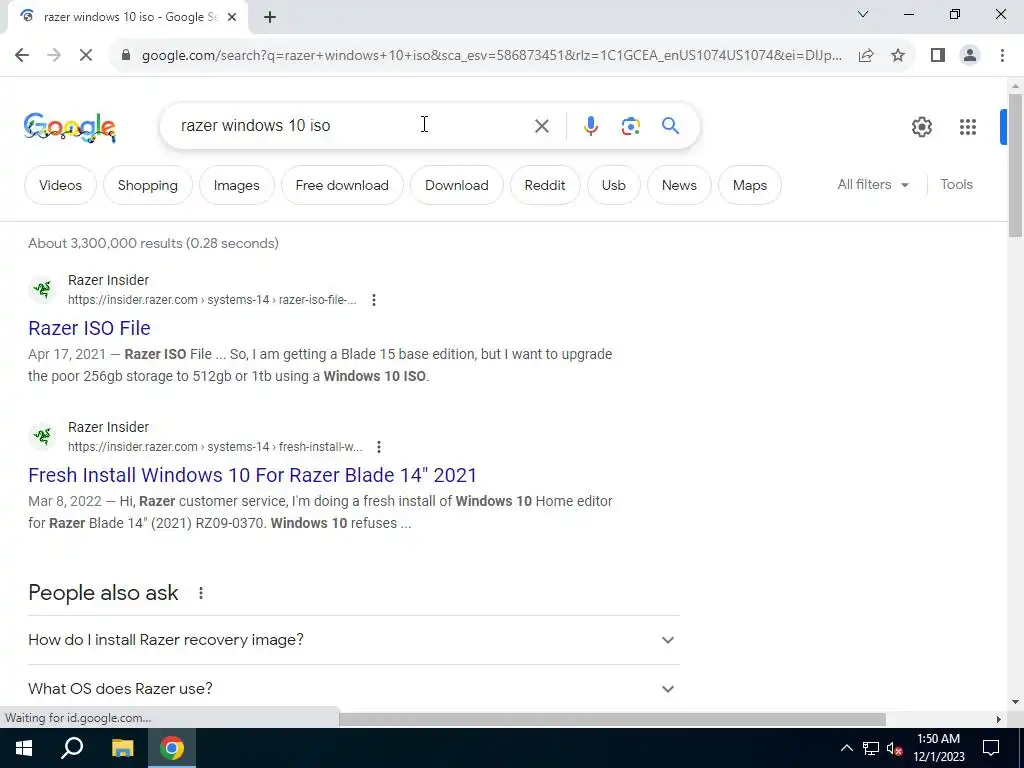
Task: Select the Videos filter chip
Action: pos(60,185)
